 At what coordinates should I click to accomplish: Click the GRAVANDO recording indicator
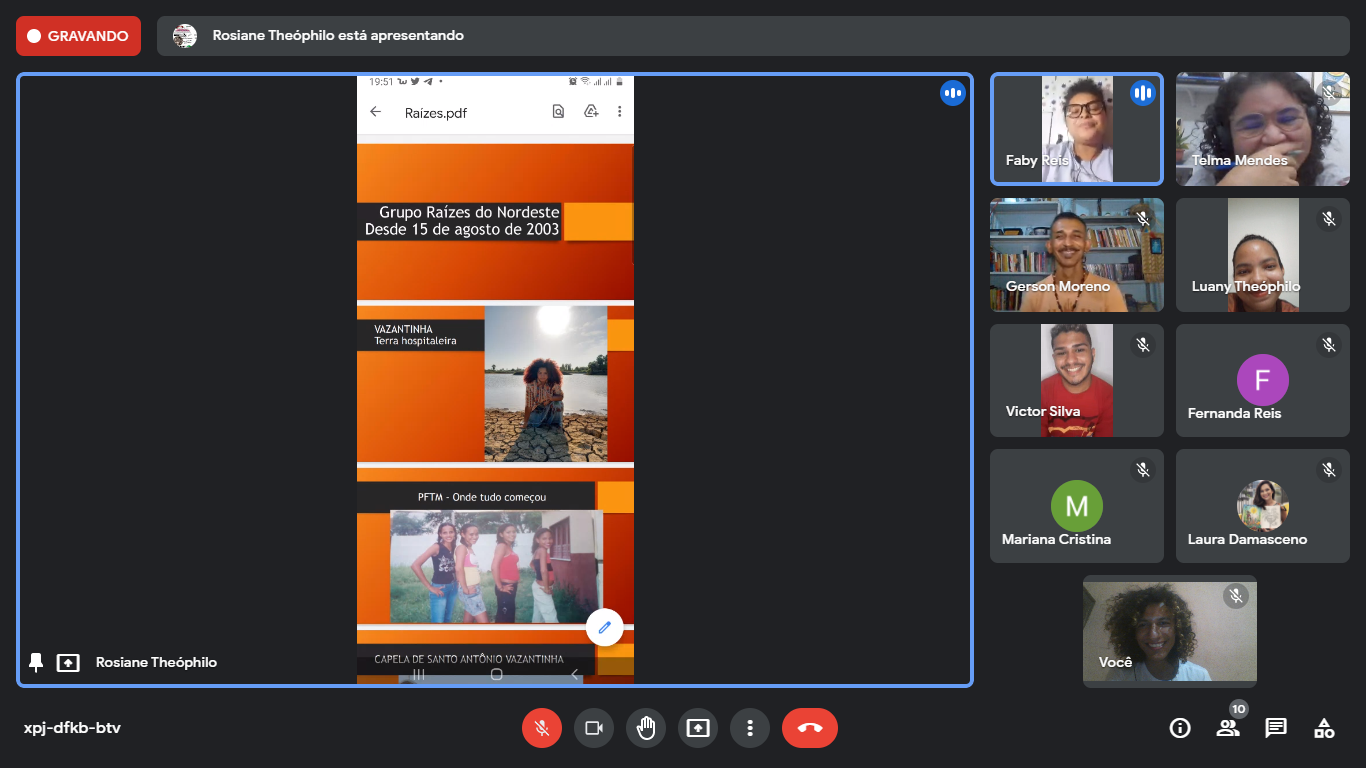pos(78,36)
